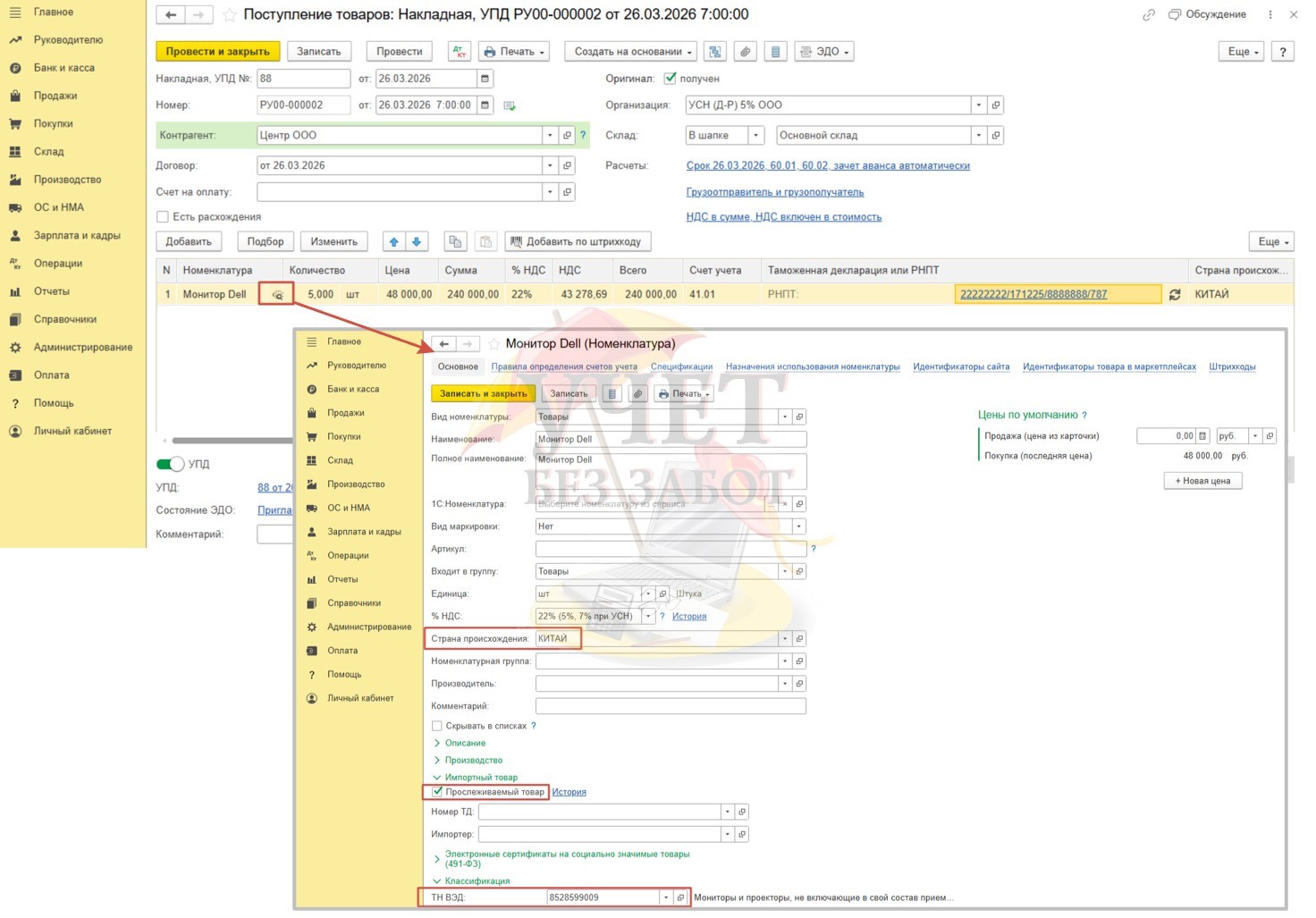The image size is (1316, 918).
Task: Expand the Контрагент dropdown list
Action: (x=550, y=135)
